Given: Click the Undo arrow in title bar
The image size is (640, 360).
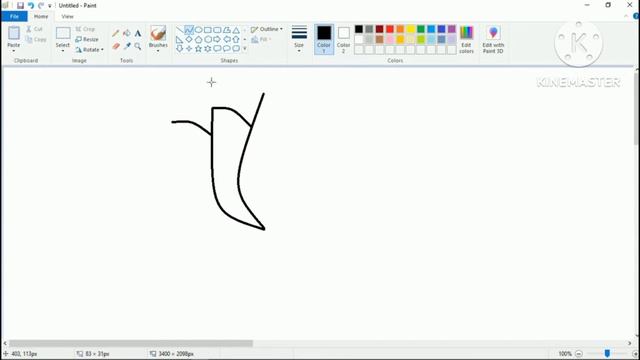Looking at the screenshot, I should coord(31,6).
